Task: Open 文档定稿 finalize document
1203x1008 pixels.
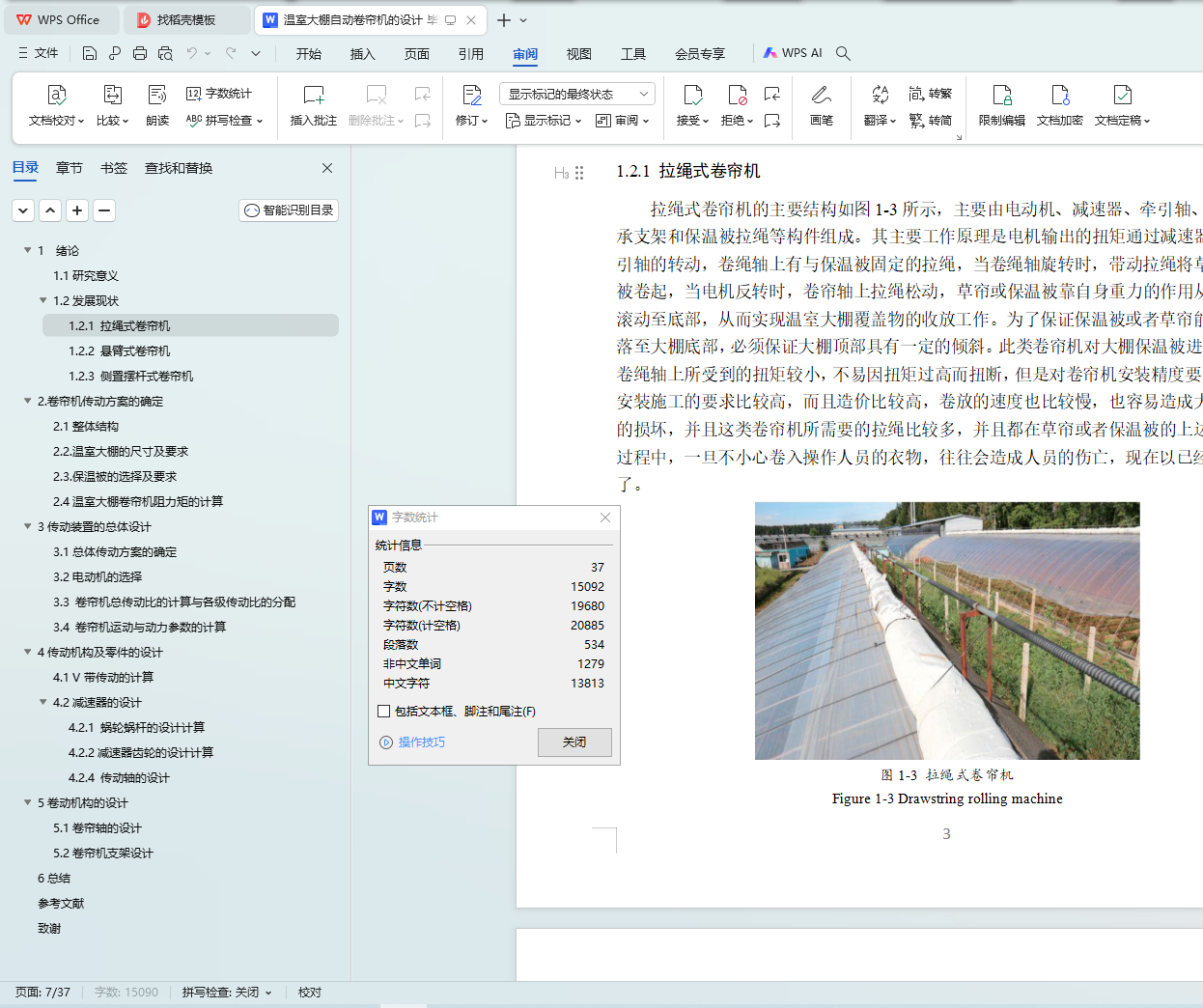Action: tap(1122, 106)
